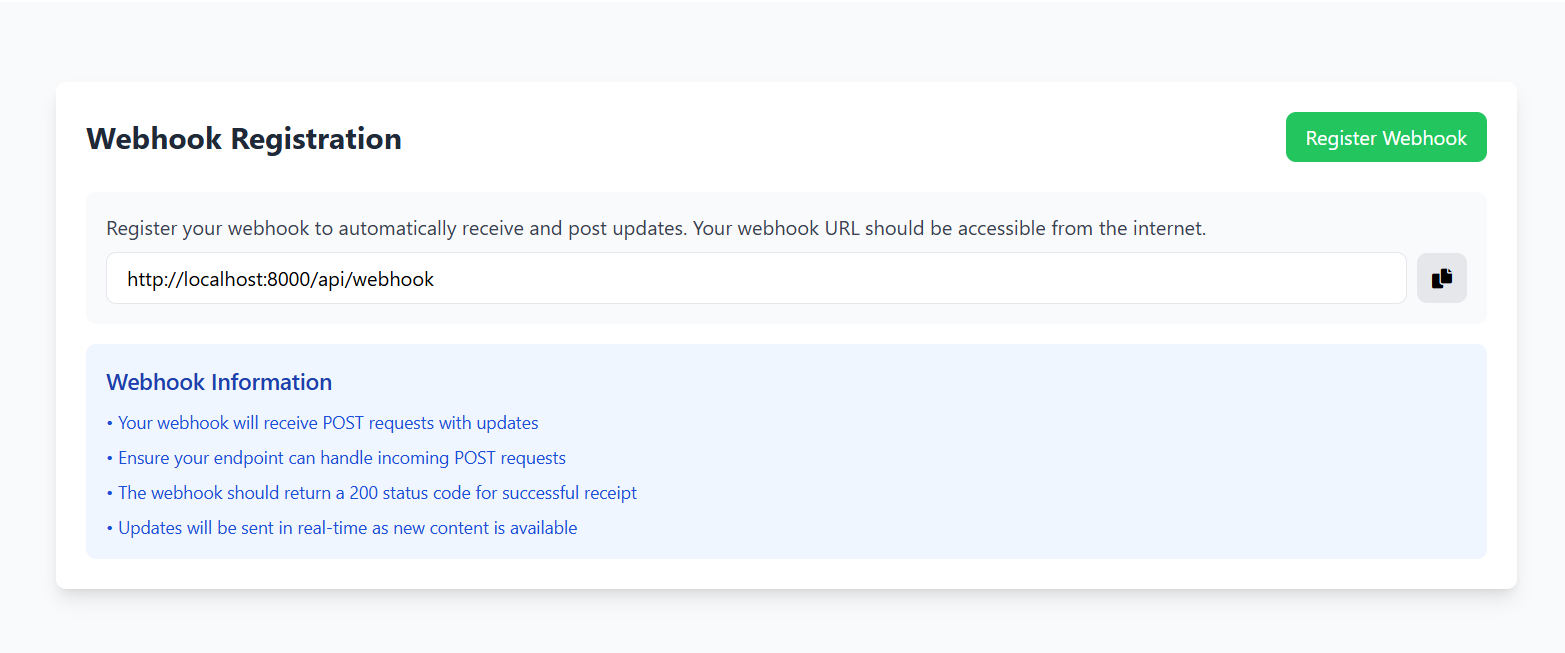This screenshot has height=653, width=1565.
Task: Place cursor on "localhost:8000" in the URL
Action: coord(238,280)
